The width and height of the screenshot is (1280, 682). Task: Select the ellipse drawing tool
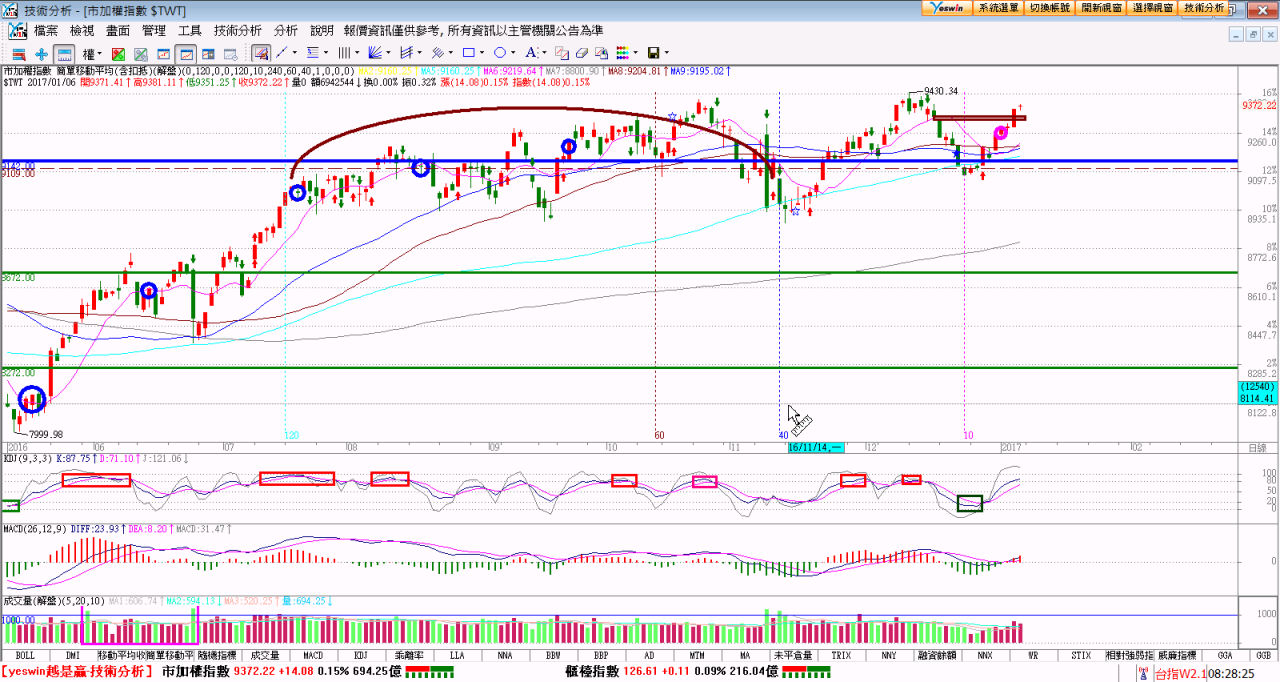pyautogui.click(x=499, y=53)
